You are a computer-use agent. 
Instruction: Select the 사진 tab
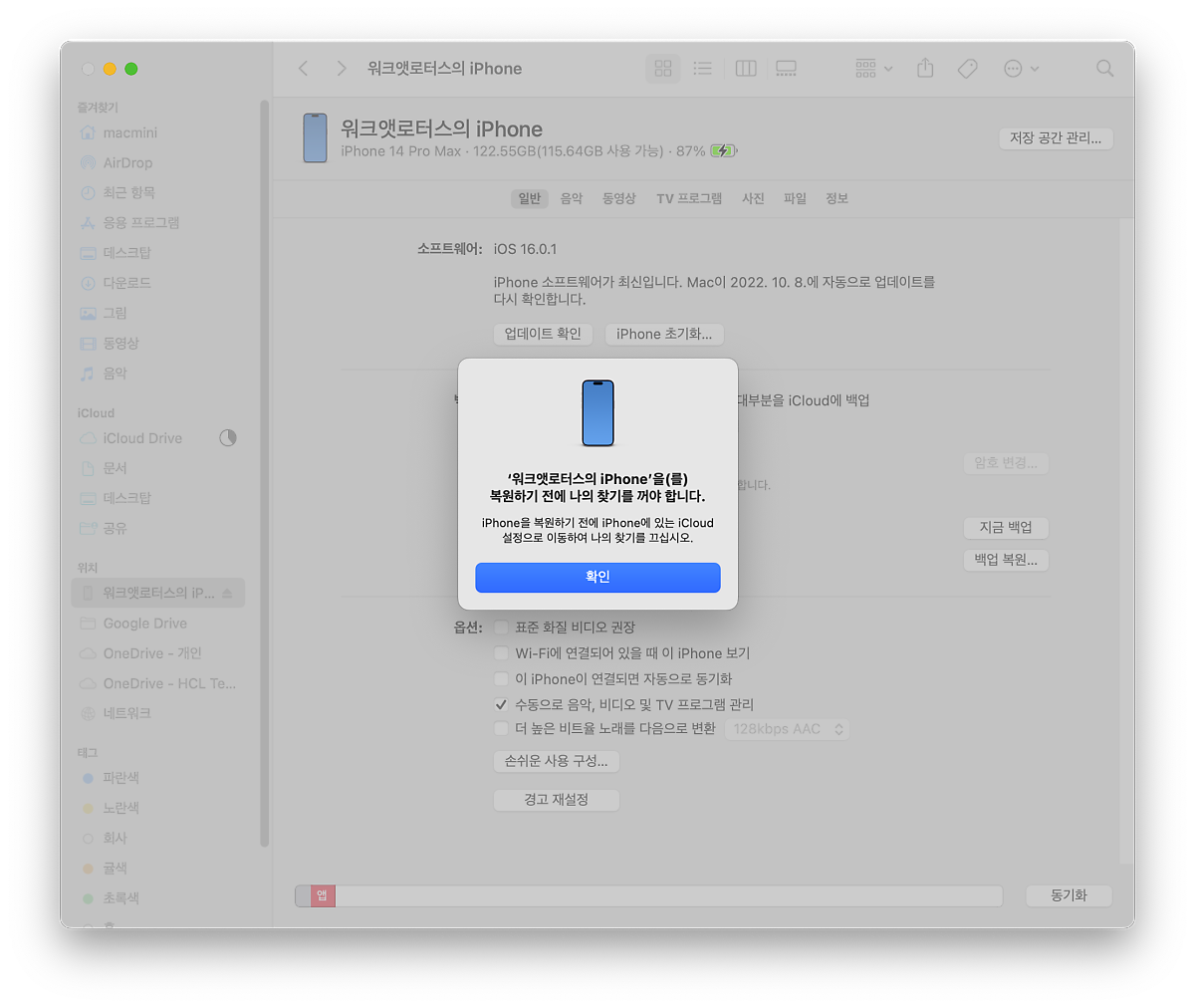pyautogui.click(x=753, y=198)
